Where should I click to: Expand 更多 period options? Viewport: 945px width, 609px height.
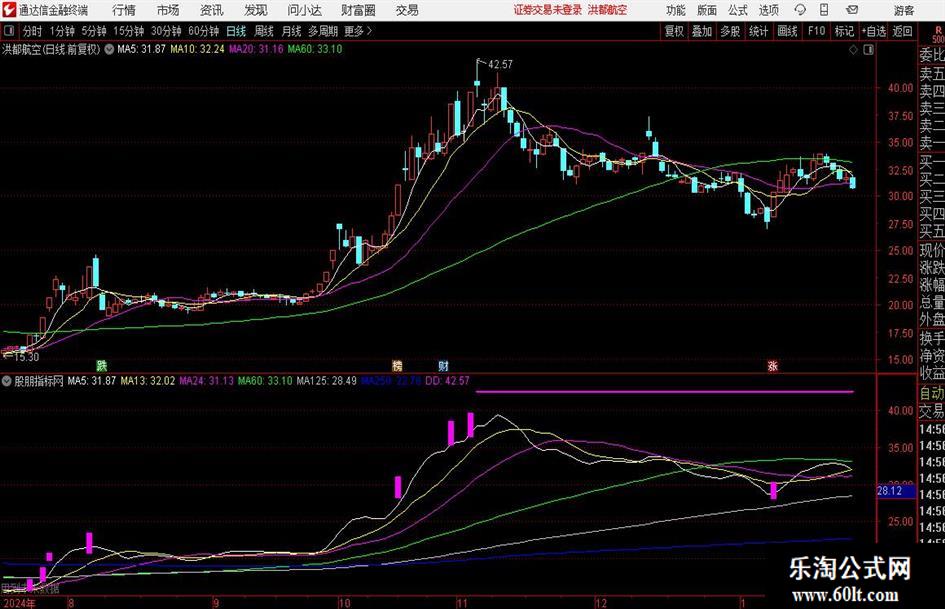358,31
